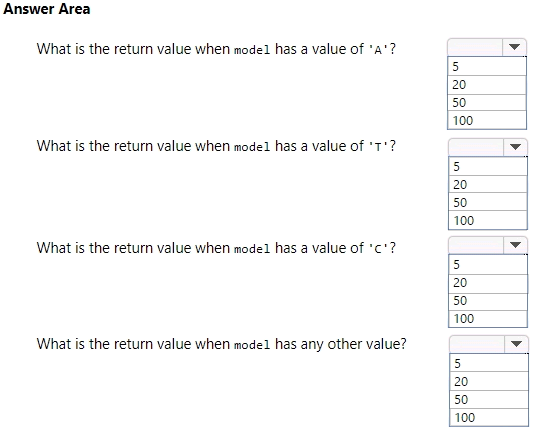543x436 pixels.
Task: Select 20 for any other value question
Action: tap(489, 382)
